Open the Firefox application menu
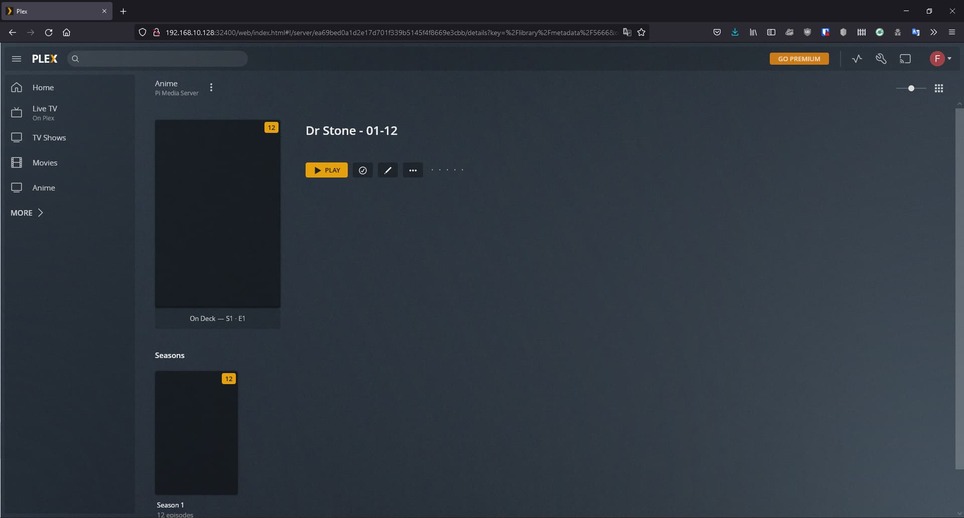The image size is (964, 518). (x=952, y=33)
